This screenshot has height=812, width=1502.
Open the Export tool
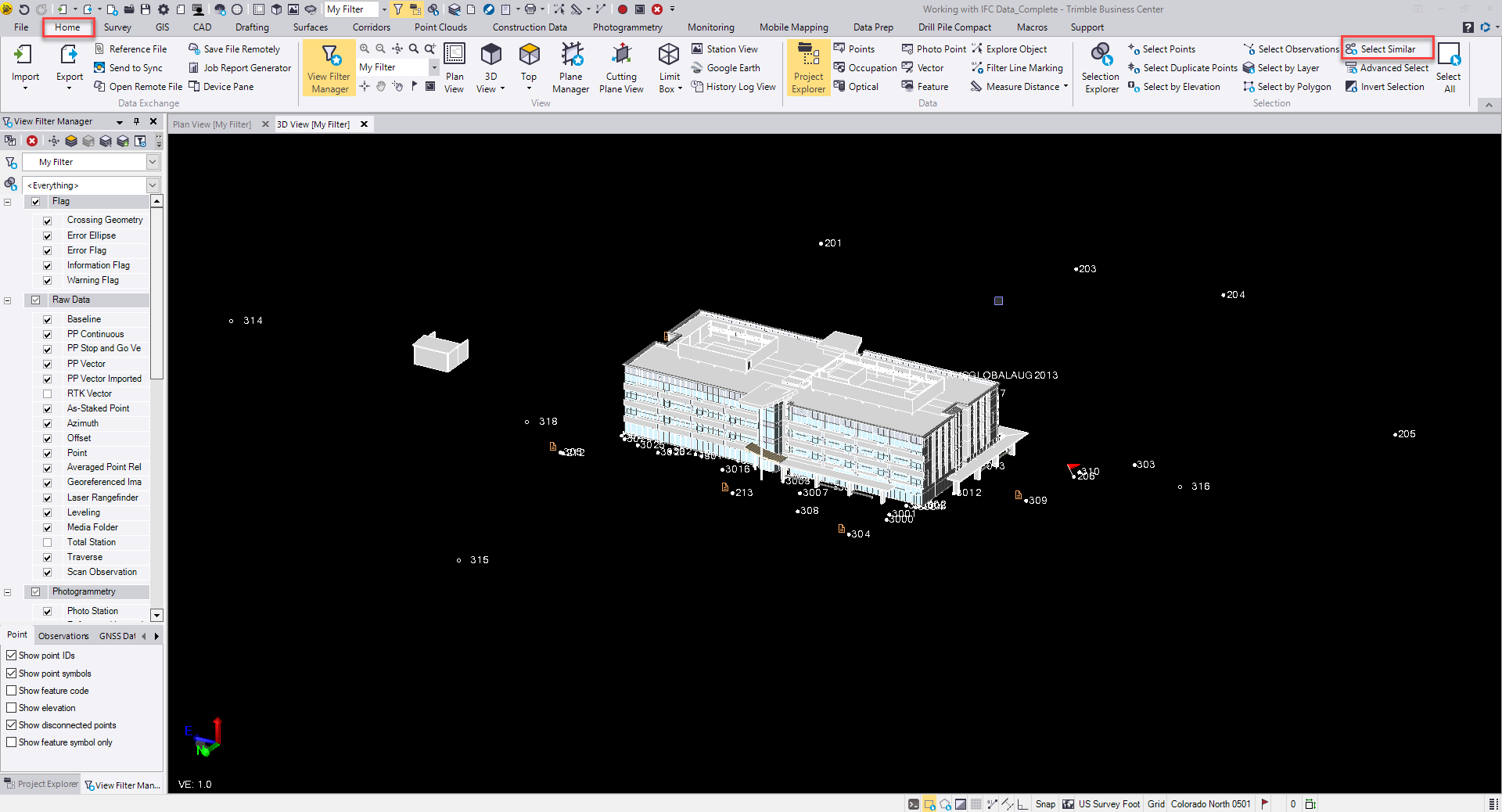click(x=70, y=66)
